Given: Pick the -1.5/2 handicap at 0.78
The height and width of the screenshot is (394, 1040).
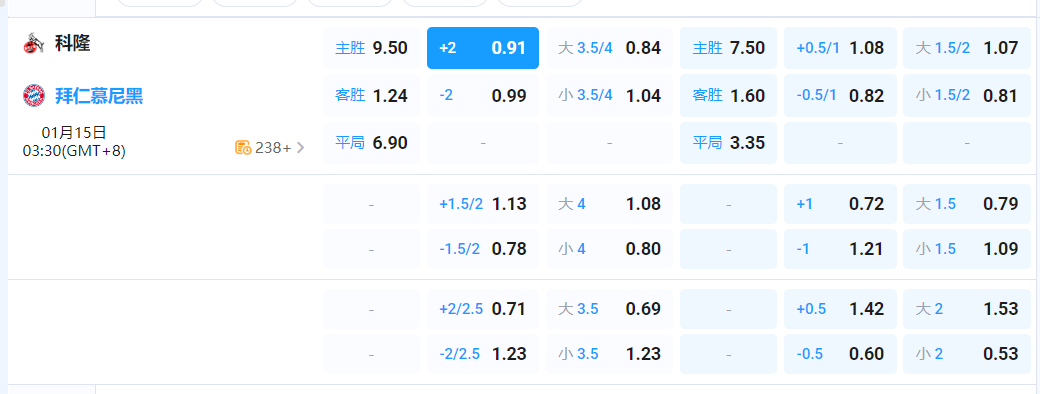Looking at the screenshot, I should click(x=483, y=249).
